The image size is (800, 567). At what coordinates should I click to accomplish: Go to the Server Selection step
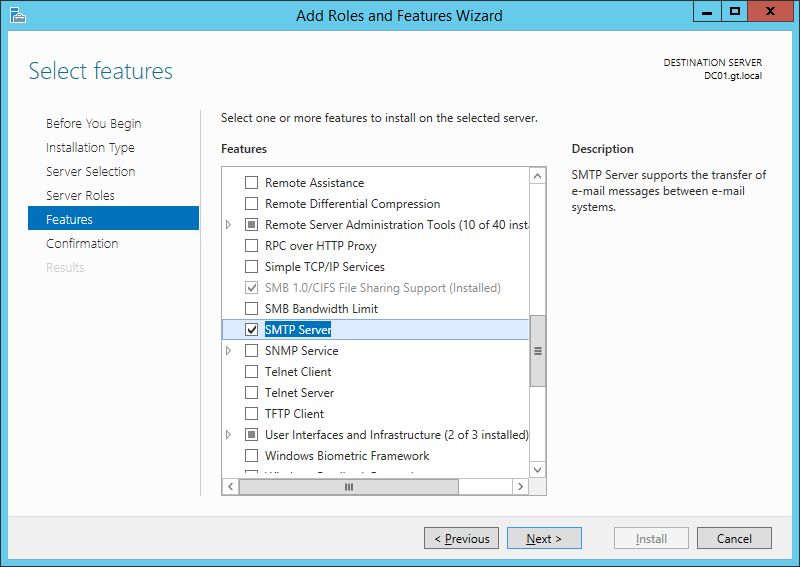[x=90, y=171]
